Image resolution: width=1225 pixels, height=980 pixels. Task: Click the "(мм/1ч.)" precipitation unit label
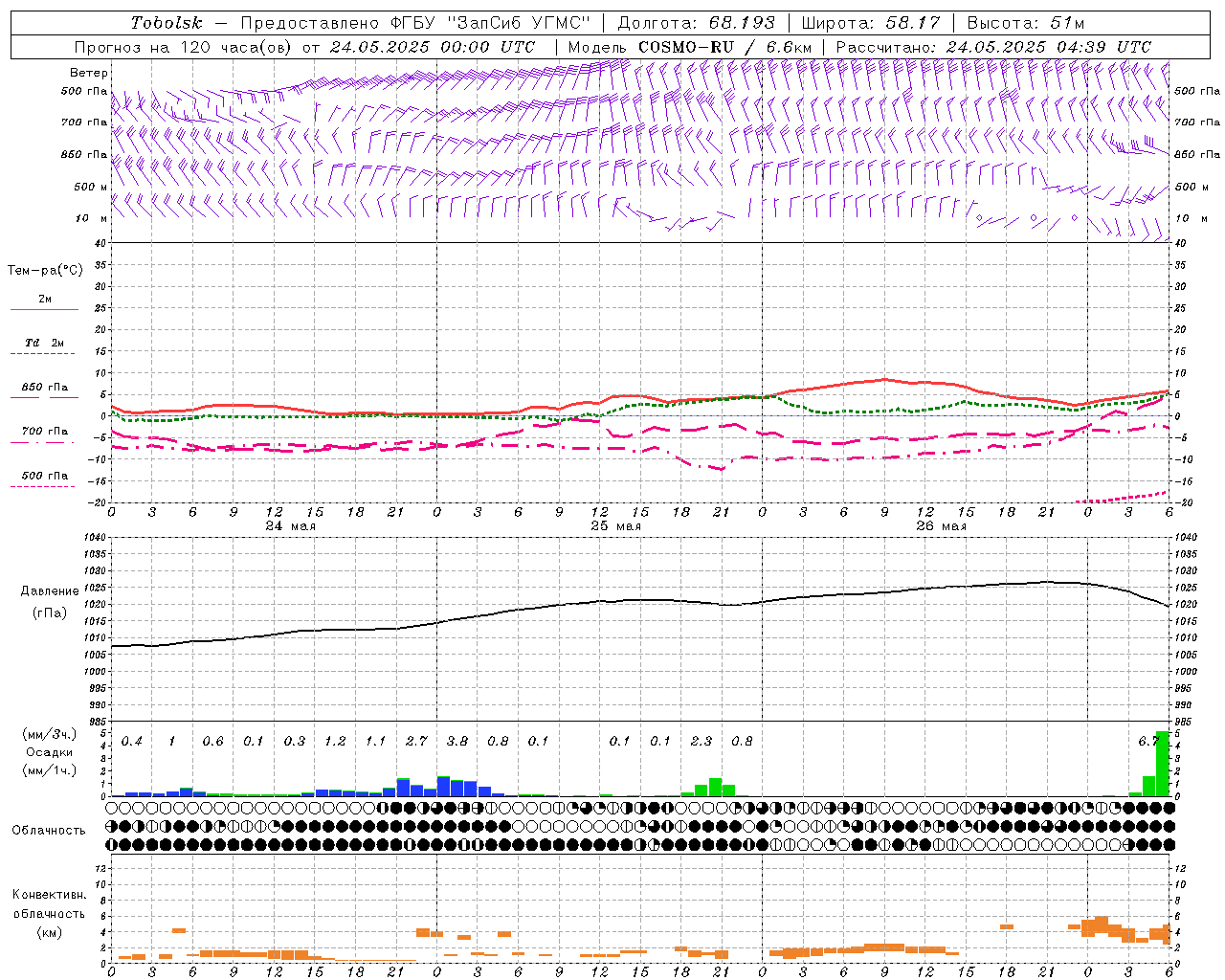point(48,770)
